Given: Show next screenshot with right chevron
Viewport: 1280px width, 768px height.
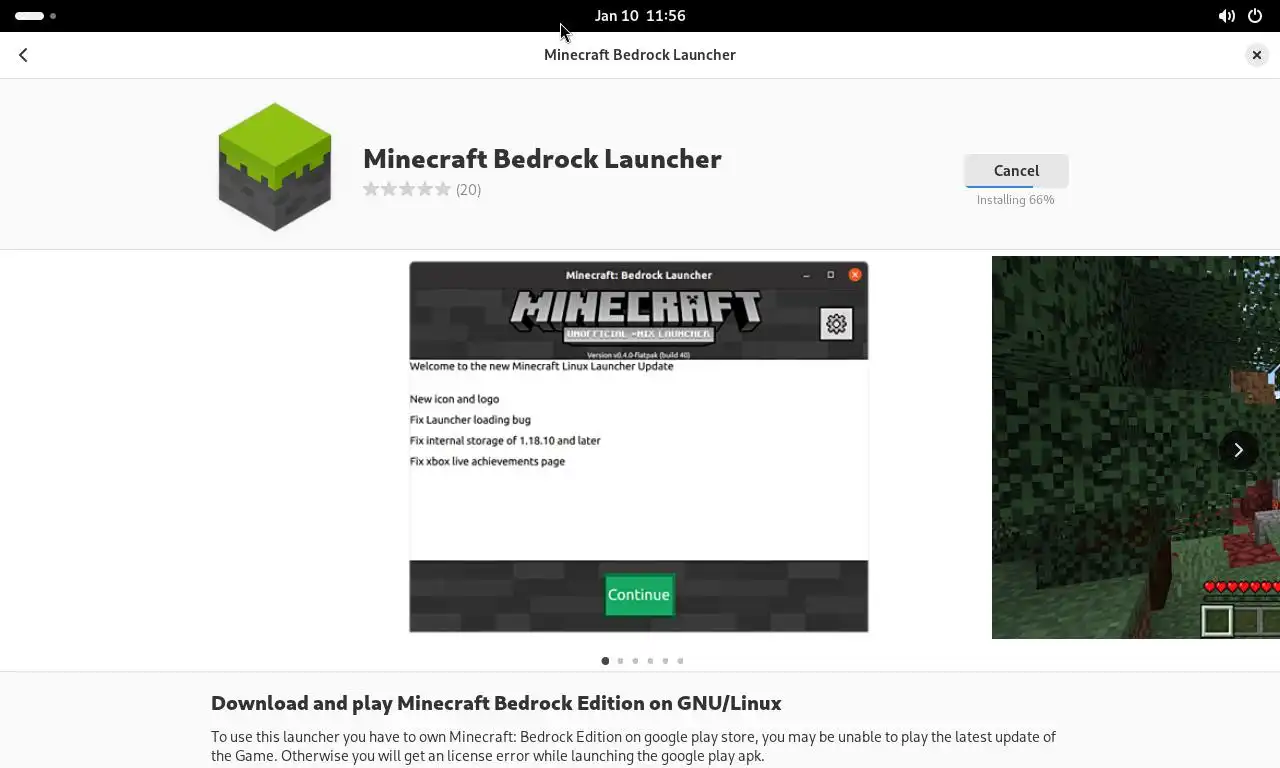Looking at the screenshot, I should click(1238, 450).
